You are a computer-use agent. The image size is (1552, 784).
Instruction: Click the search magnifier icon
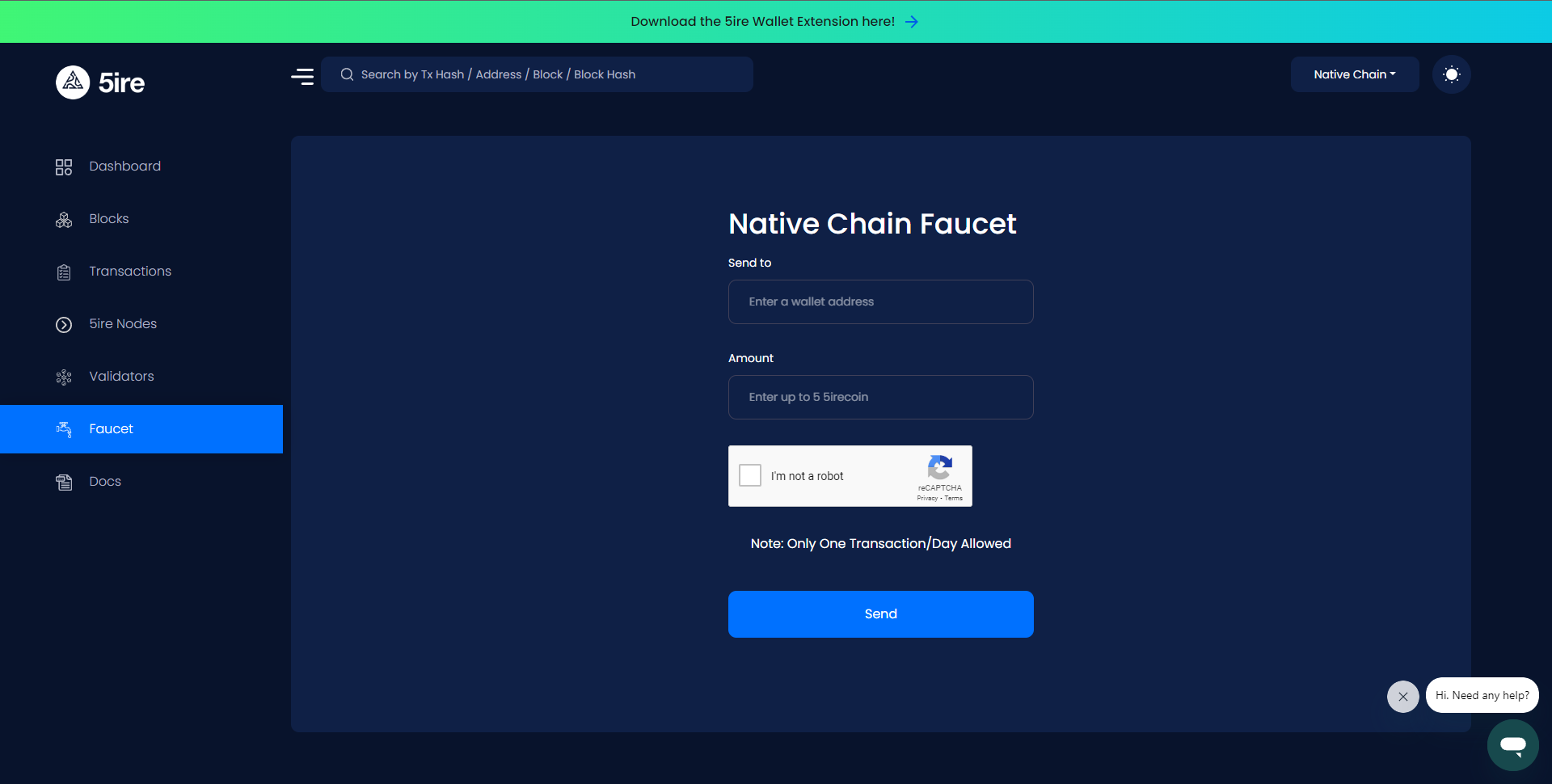[x=347, y=74]
